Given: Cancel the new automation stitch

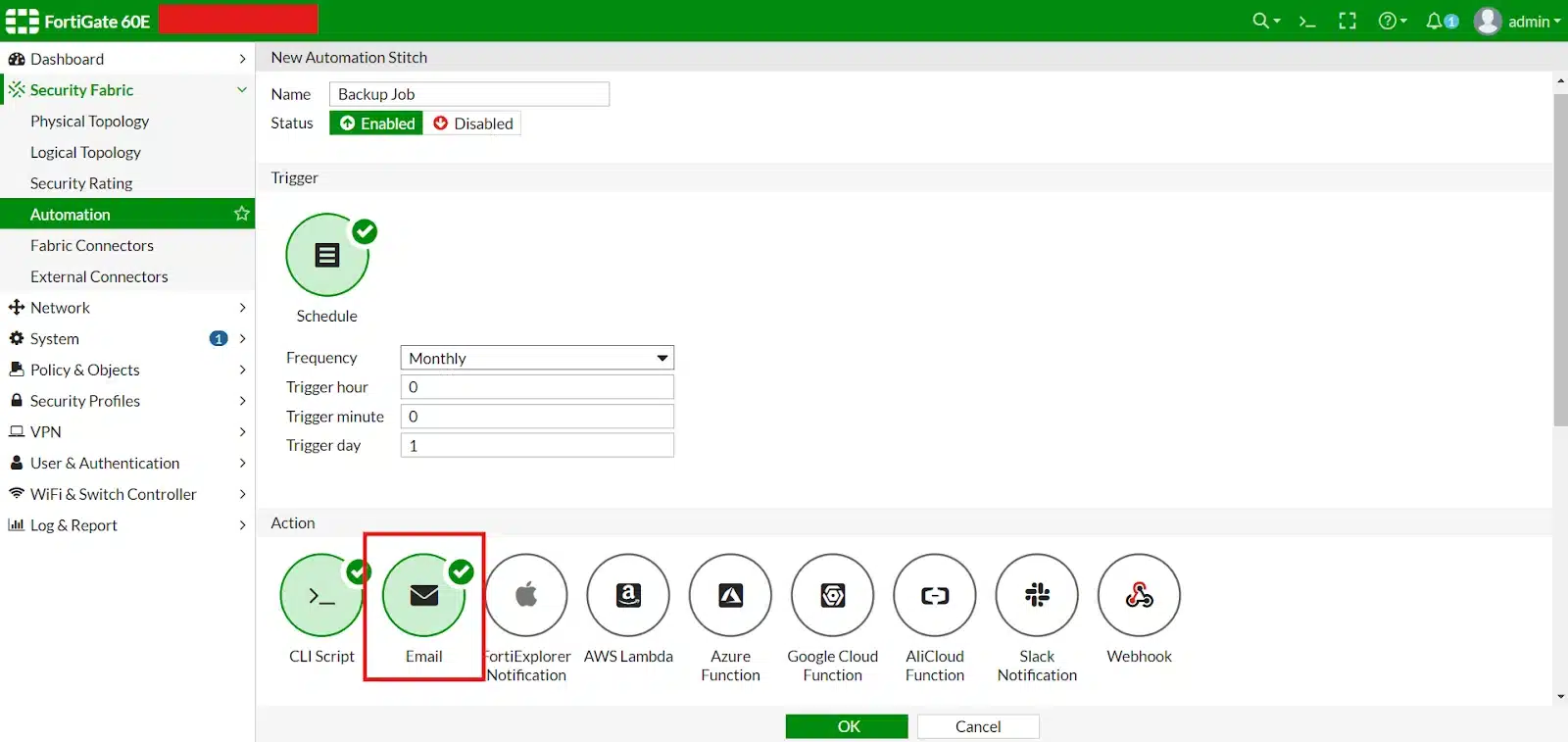Looking at the screenshot, I should [x=978, y=726].
